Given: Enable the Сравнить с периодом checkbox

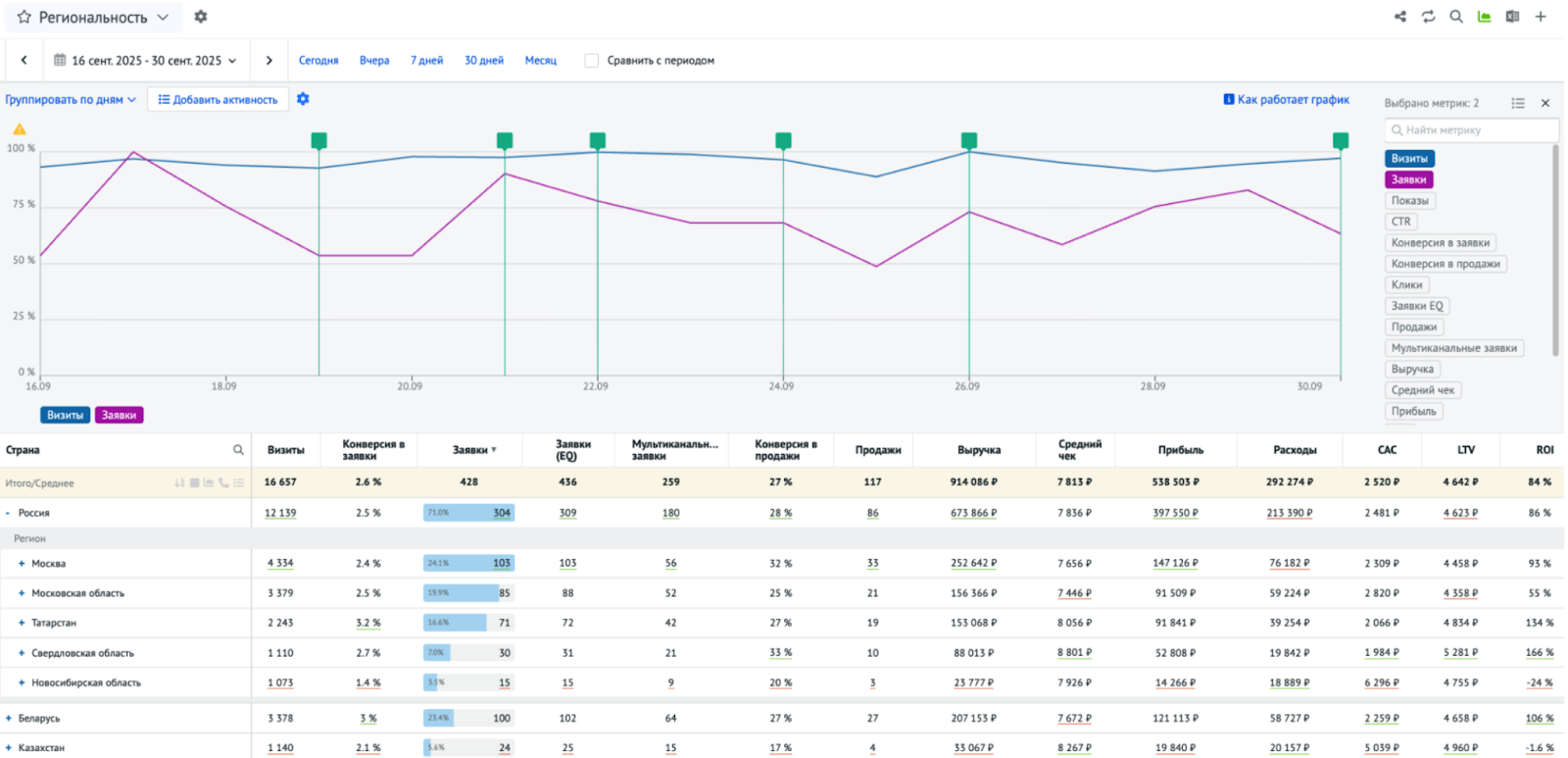Looking at the screenshot, I should [591, 61].
